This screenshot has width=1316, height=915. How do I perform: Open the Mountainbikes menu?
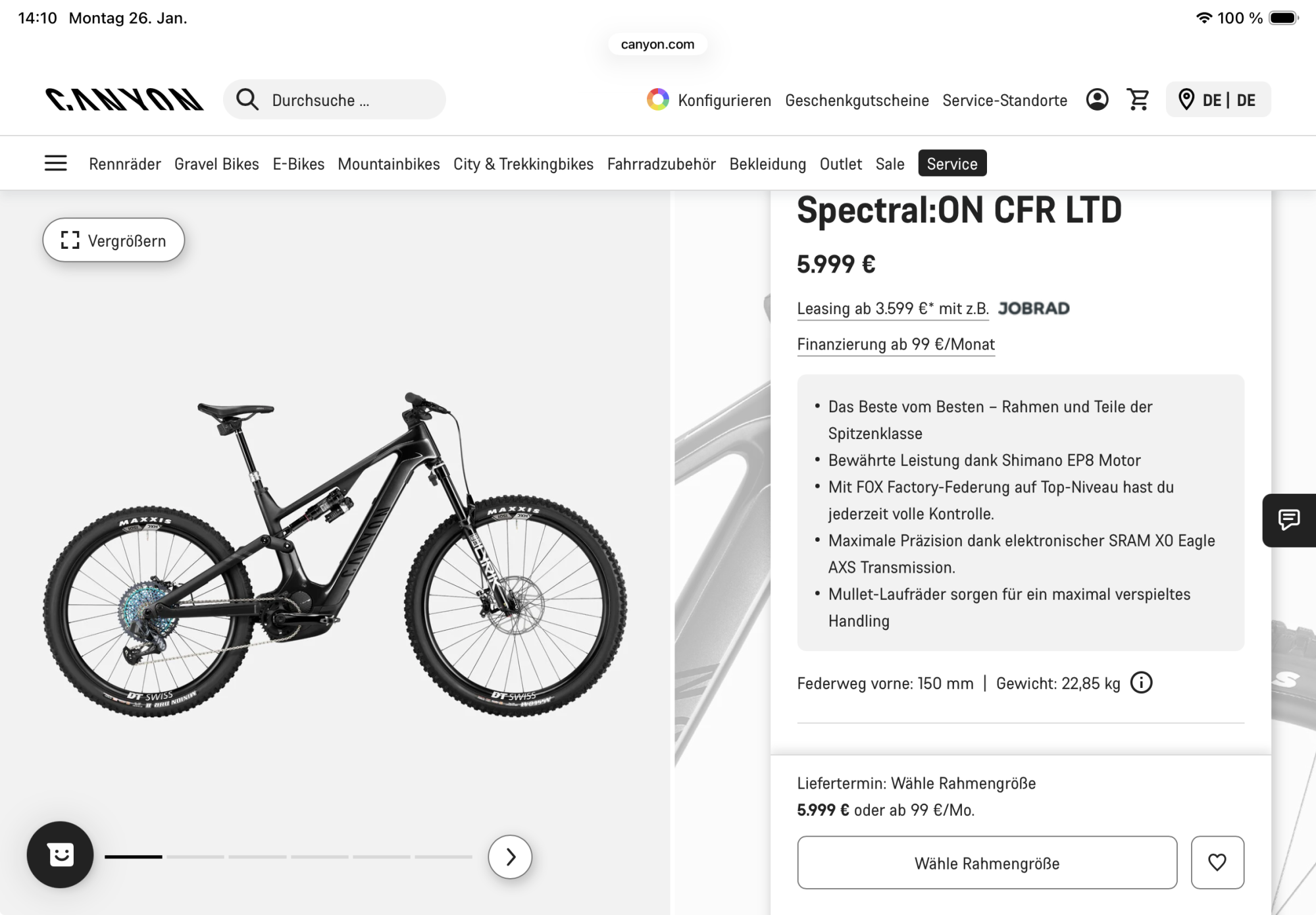tap(388, 164)
